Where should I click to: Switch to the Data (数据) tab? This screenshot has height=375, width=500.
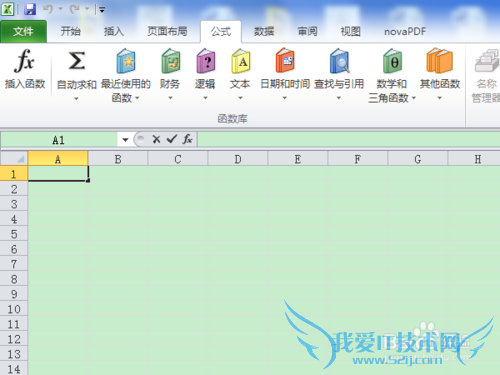264,31
